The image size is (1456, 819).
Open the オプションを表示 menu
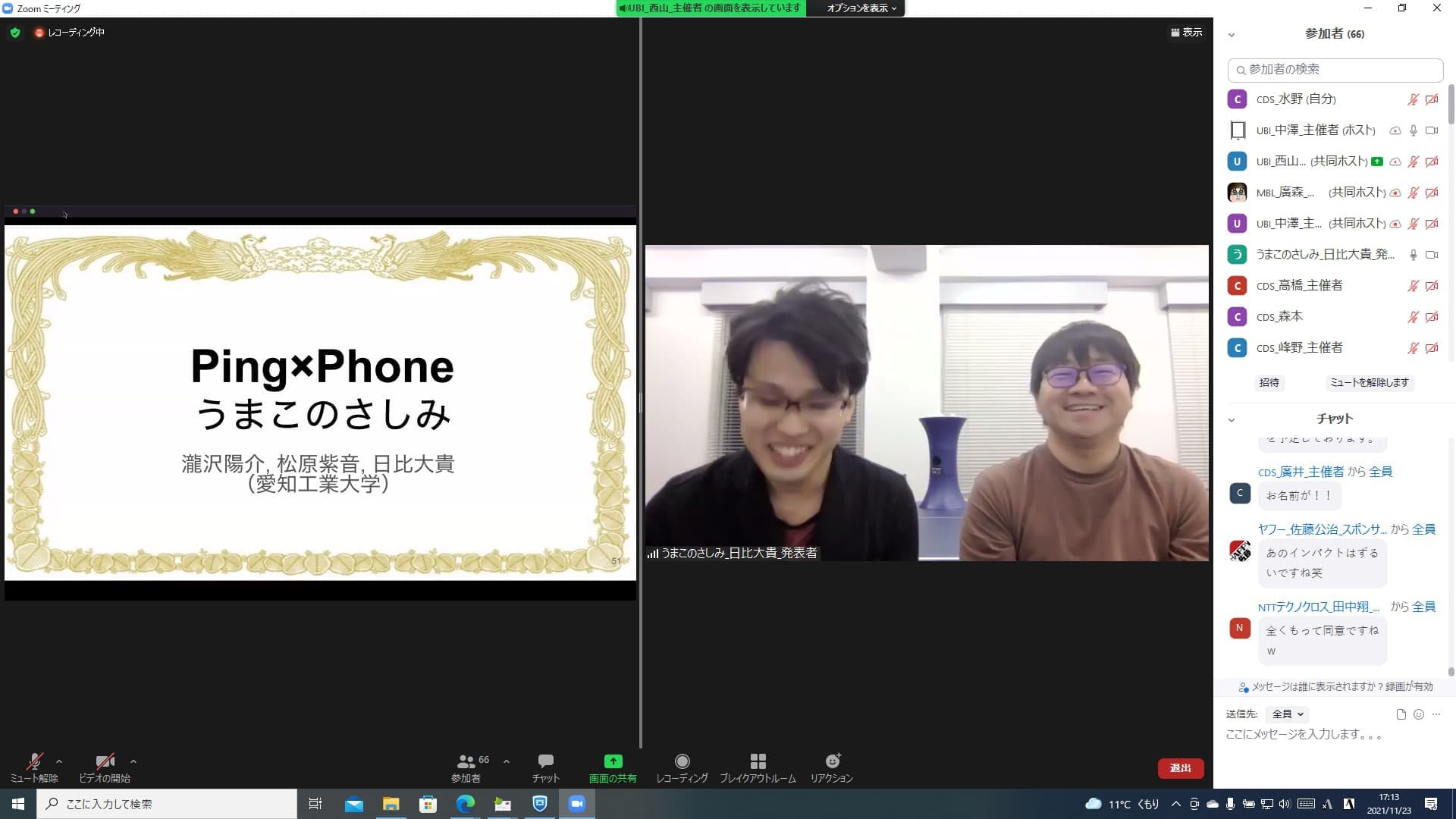(x=861, y=8)
